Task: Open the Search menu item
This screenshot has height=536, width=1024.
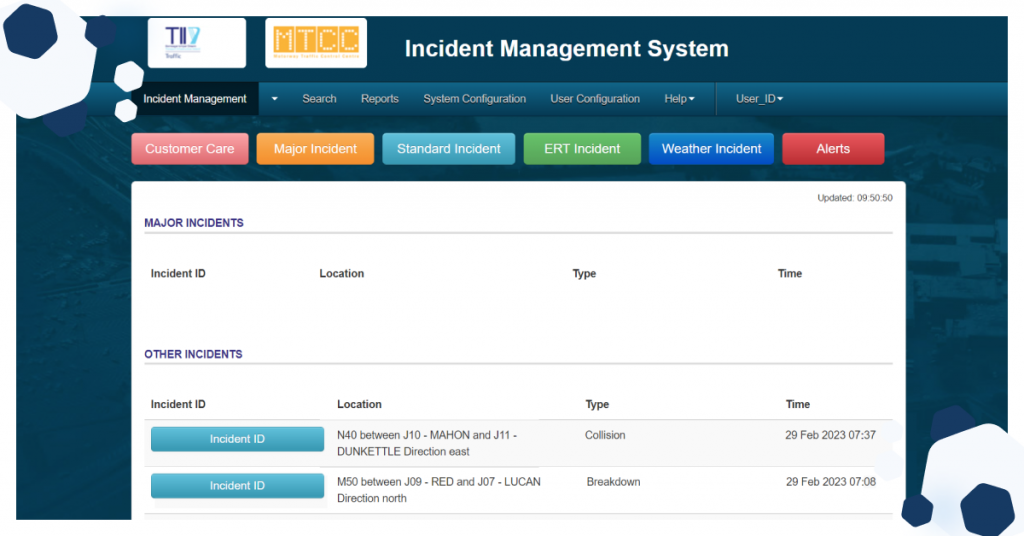Action: coord(319,99)
